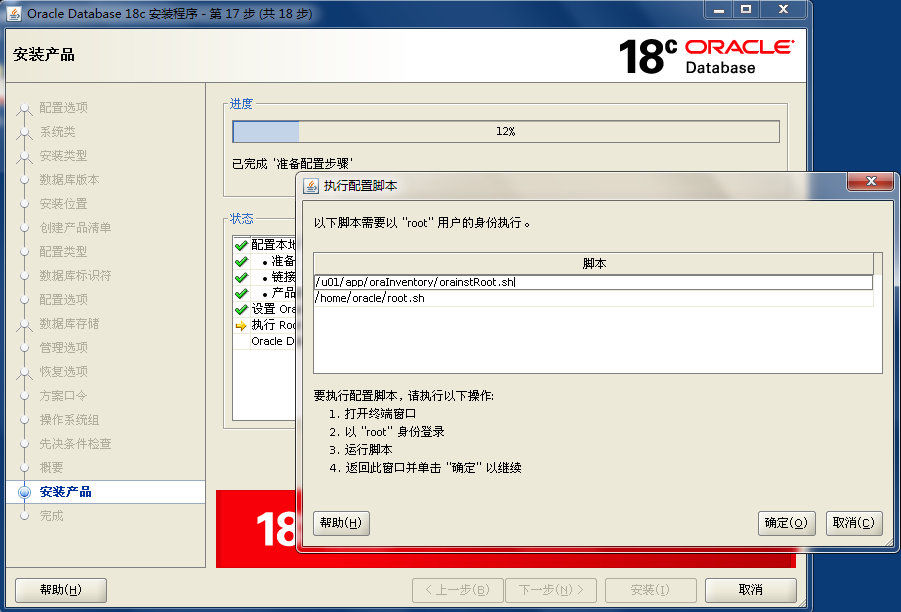Click the instruction line 2. 以 "root" 身份登录

tap(387, 432)
